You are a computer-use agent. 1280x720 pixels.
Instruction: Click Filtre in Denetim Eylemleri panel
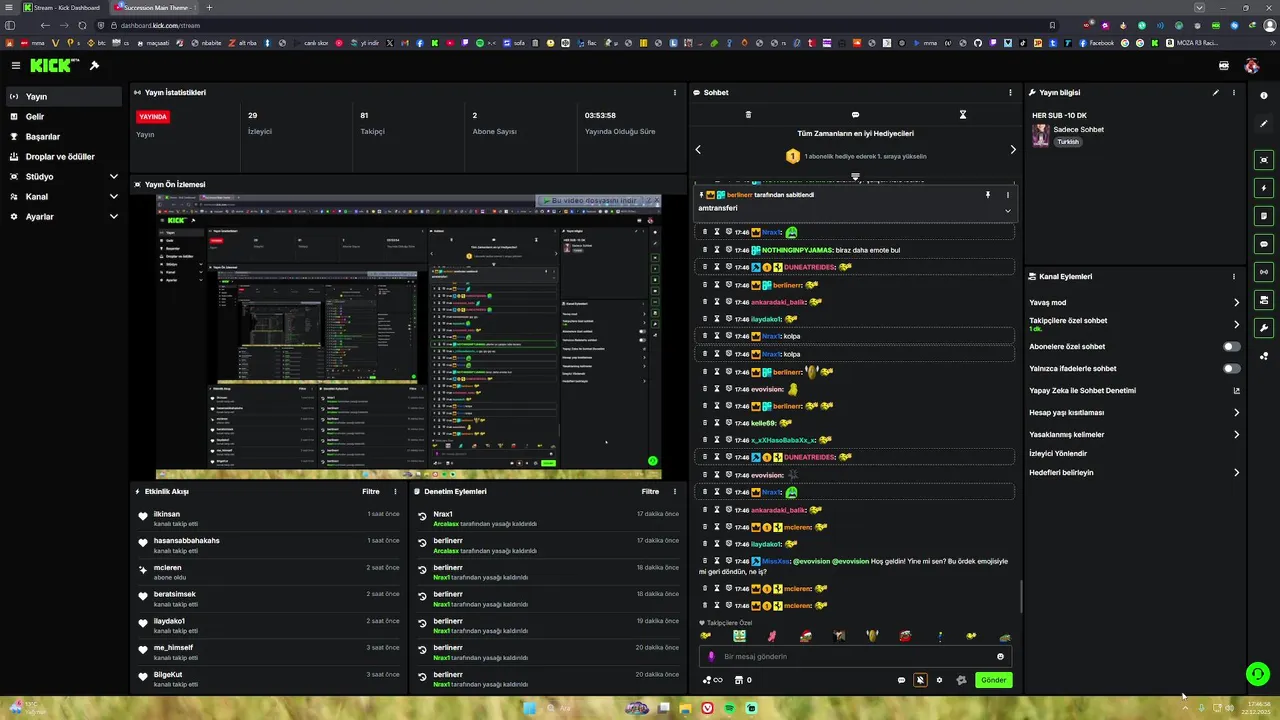pyautogui.click(x=650, y=492)
